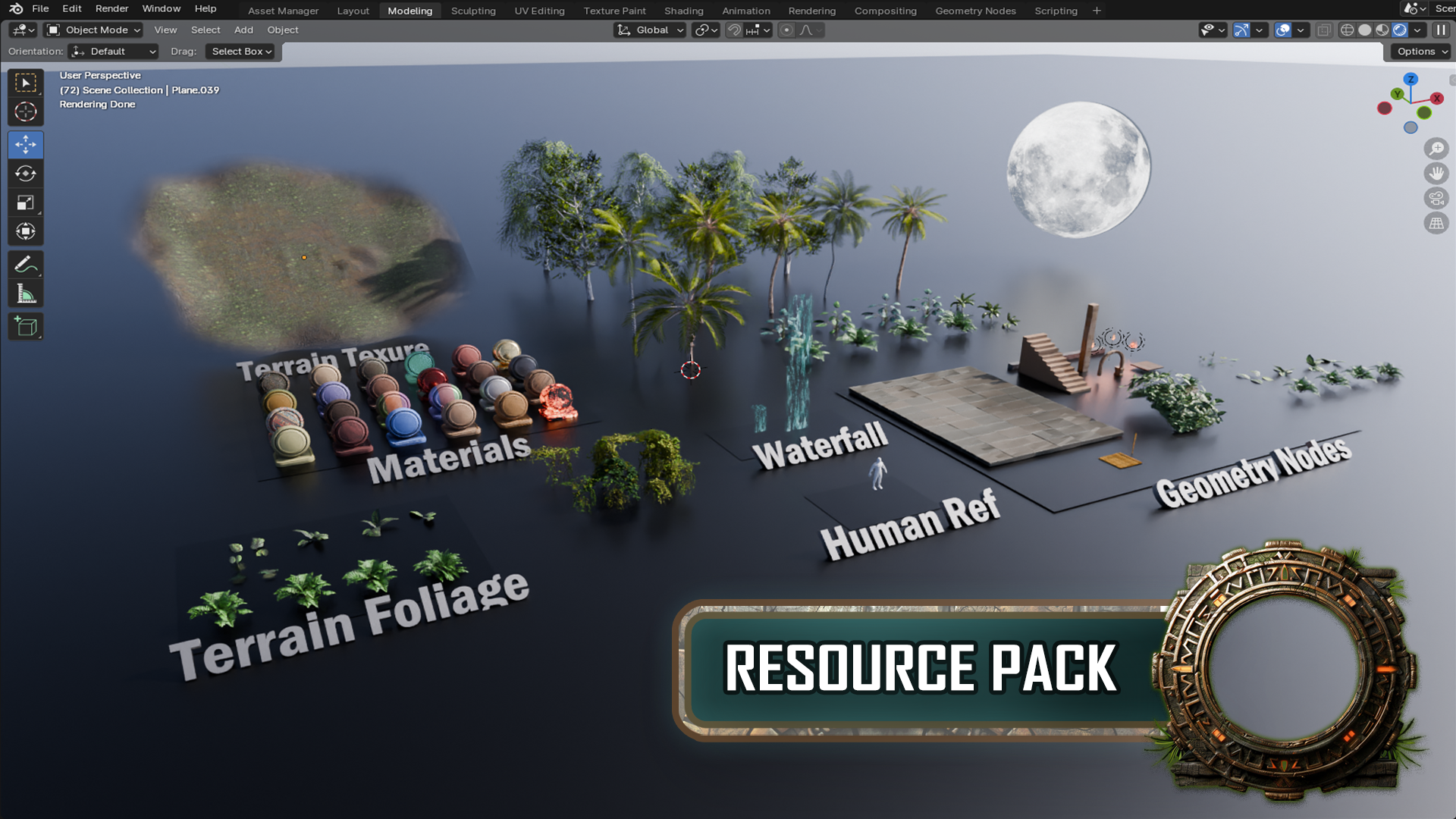
Task: Click the pause render preview icon
Action: [x=1441, y=30]
